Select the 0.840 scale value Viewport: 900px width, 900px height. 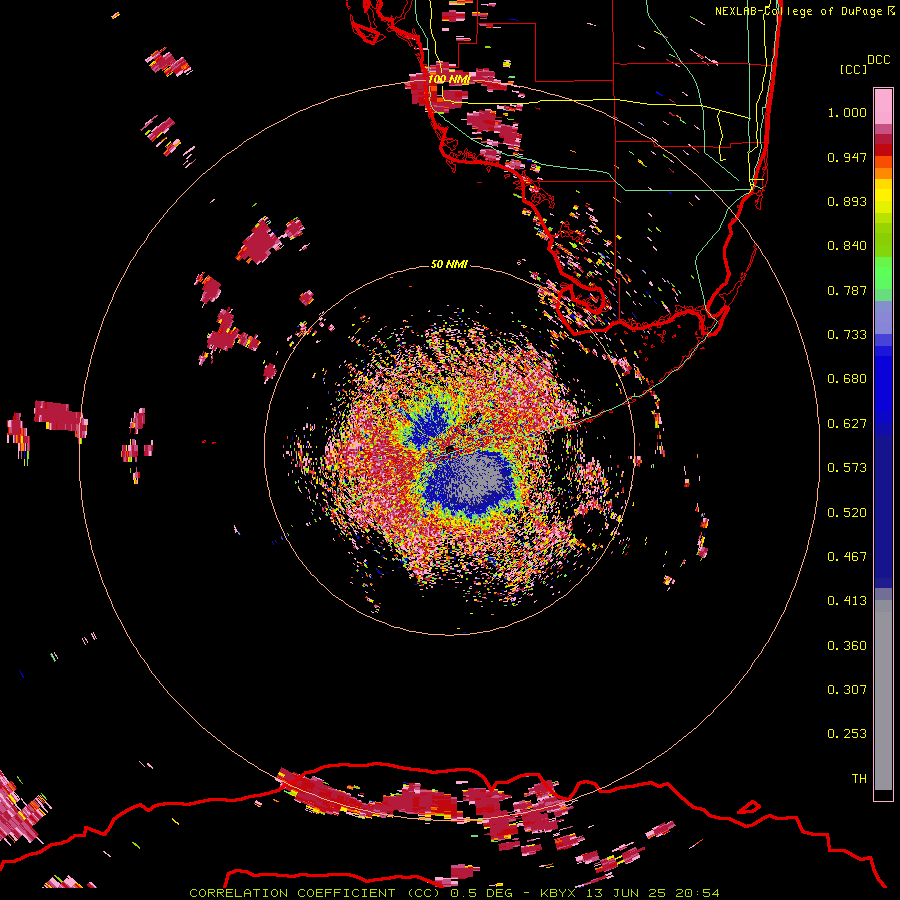coord(847,246)
